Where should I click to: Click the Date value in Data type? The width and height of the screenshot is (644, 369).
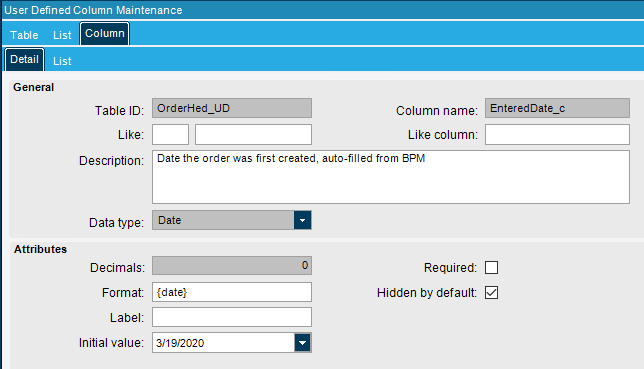click(x=170, y=220)
